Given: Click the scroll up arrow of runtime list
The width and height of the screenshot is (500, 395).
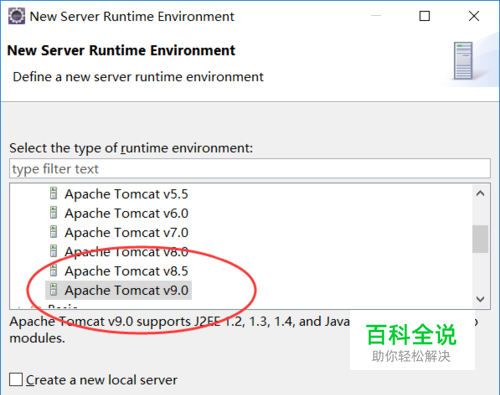Looking at the screenshot, I should pos(480,193).
